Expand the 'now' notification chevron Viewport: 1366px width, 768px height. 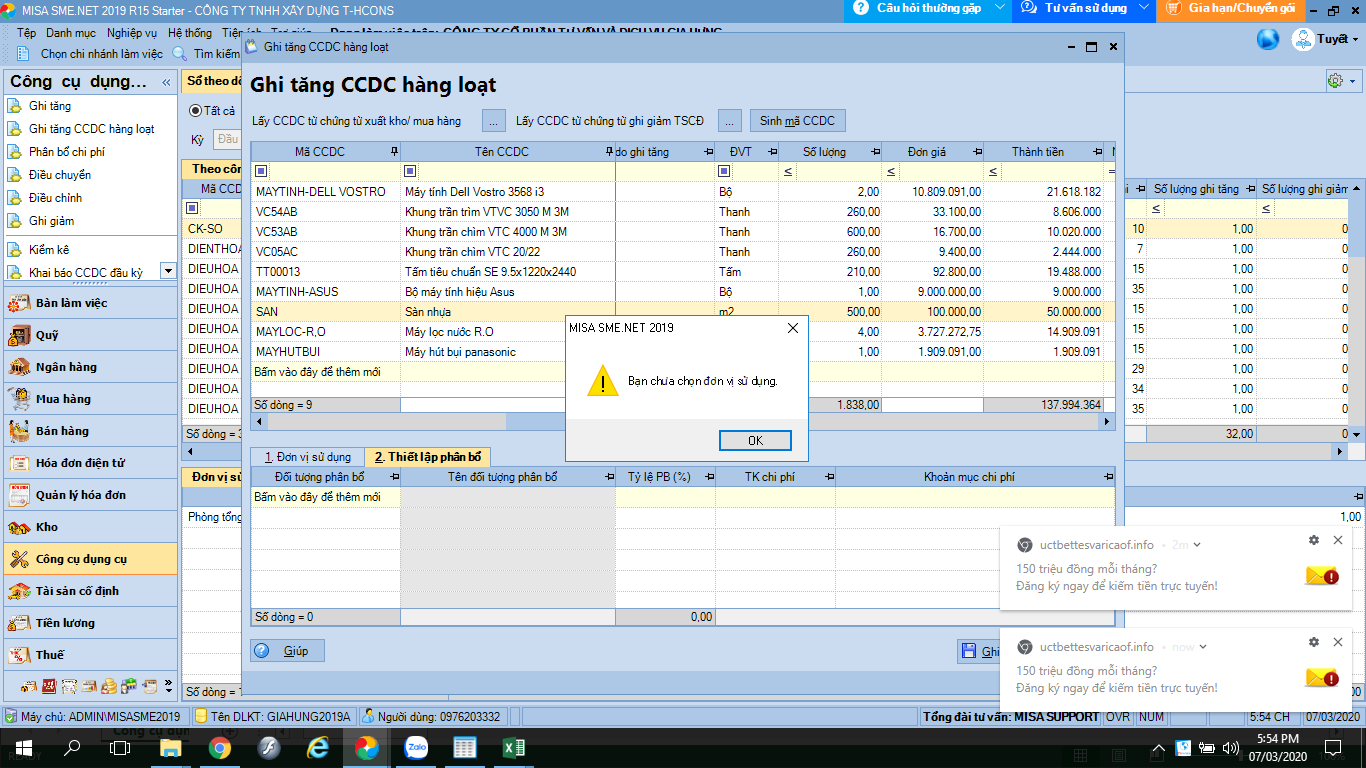click(x=1202, y=647)
